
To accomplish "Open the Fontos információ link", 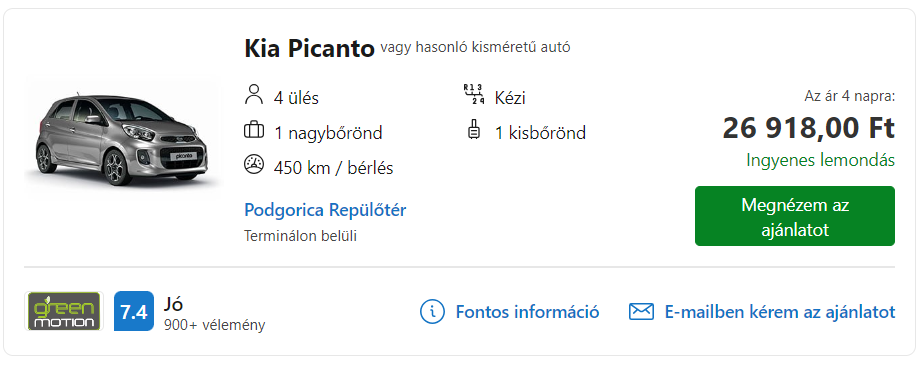I will [x=527, y=311].
